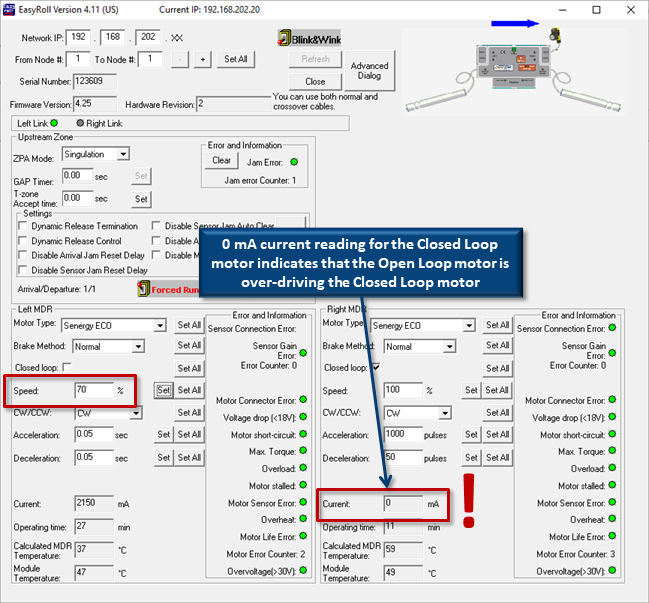Click the Forced Run icon
Image resolution: width=649 pixels, height=603 pixels.
[143, 288]
